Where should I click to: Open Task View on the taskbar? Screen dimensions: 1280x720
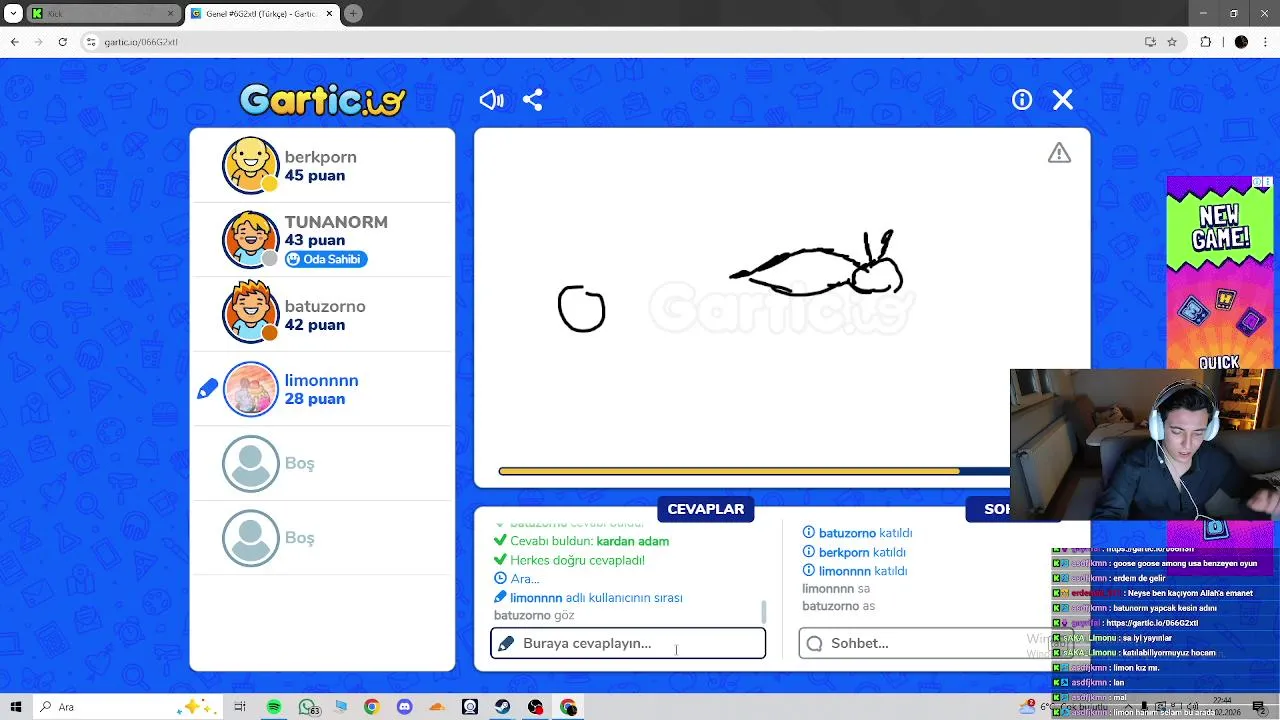coord(240,707)
